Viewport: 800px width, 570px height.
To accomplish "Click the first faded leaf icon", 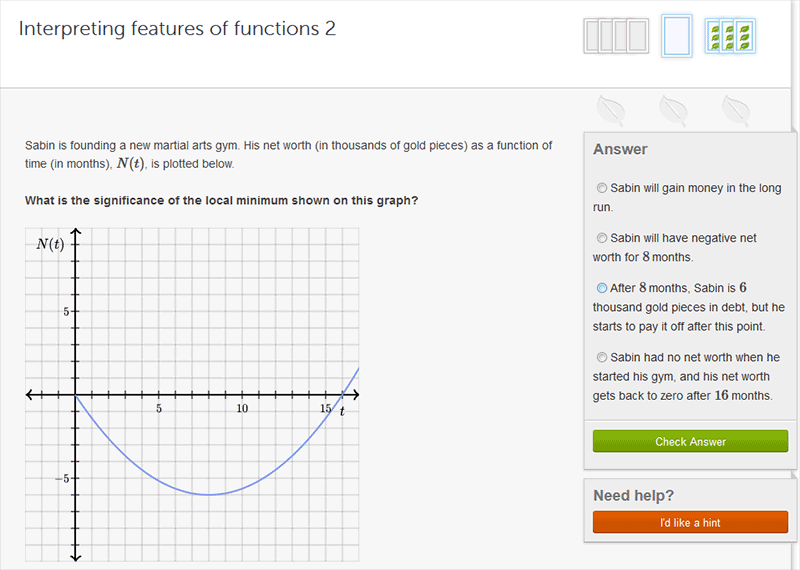I will (x=610, y=108).
